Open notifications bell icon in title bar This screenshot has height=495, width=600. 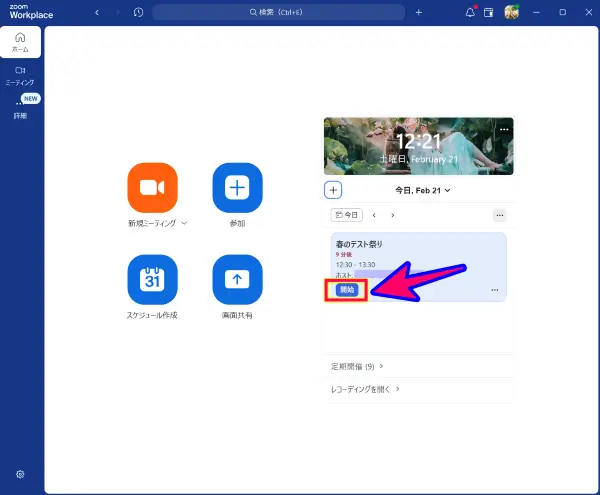[x=471, y=13]
